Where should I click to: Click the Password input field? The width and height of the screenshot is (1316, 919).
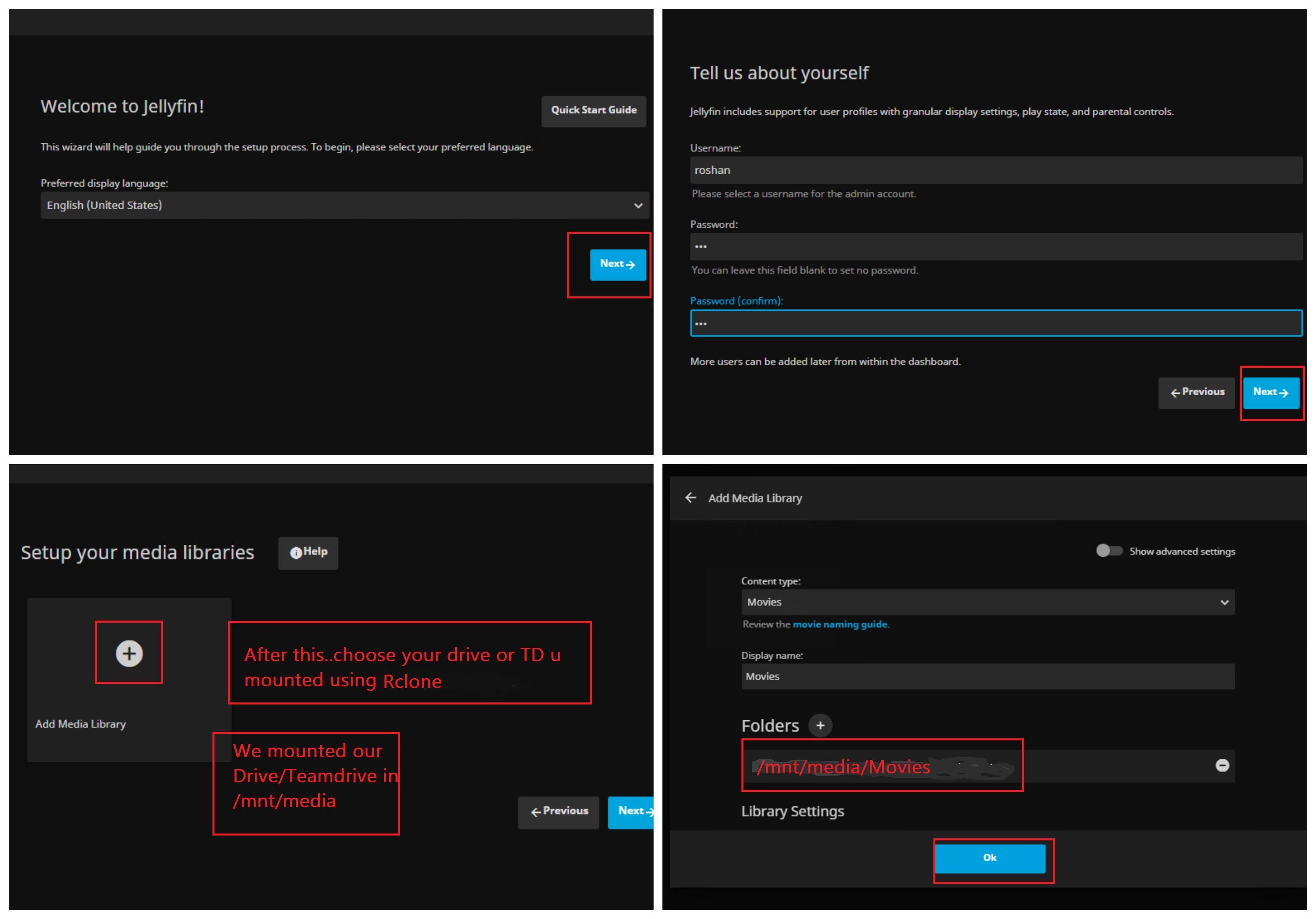pos(995,247)
